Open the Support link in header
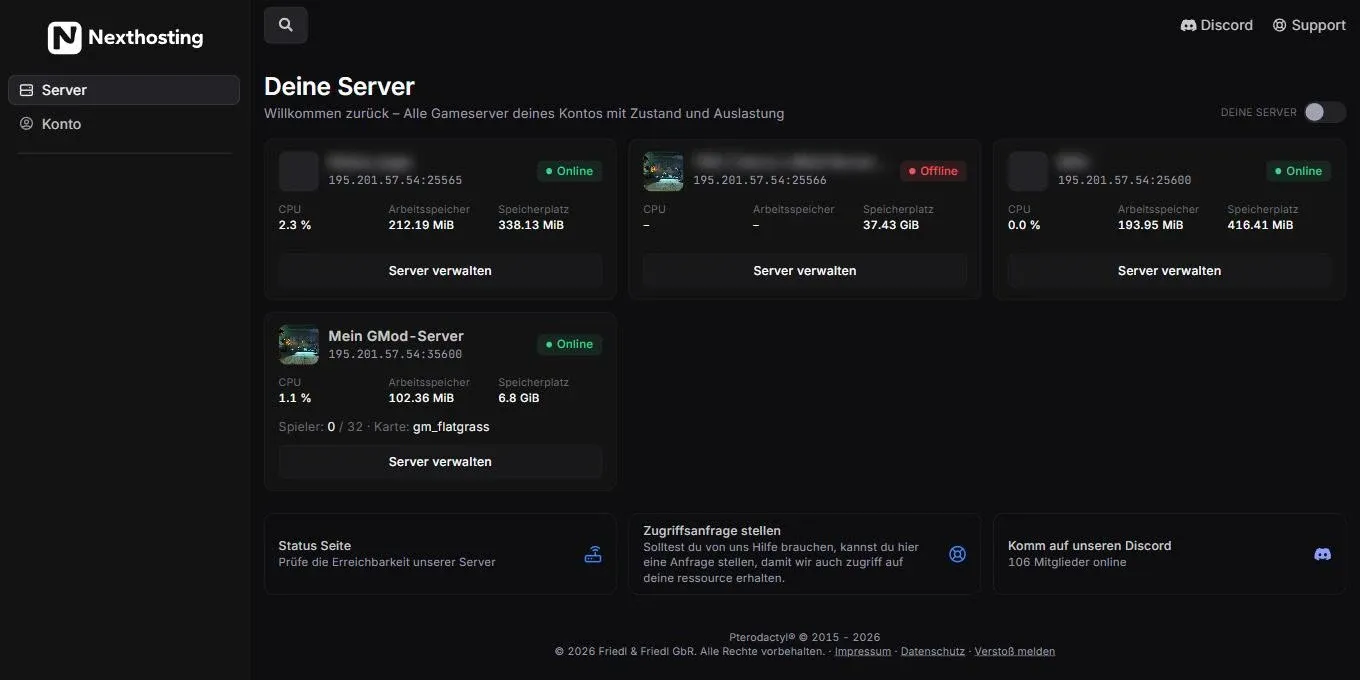The width and height of the screenshot is (1360, 680). [x=1309, y=25]
